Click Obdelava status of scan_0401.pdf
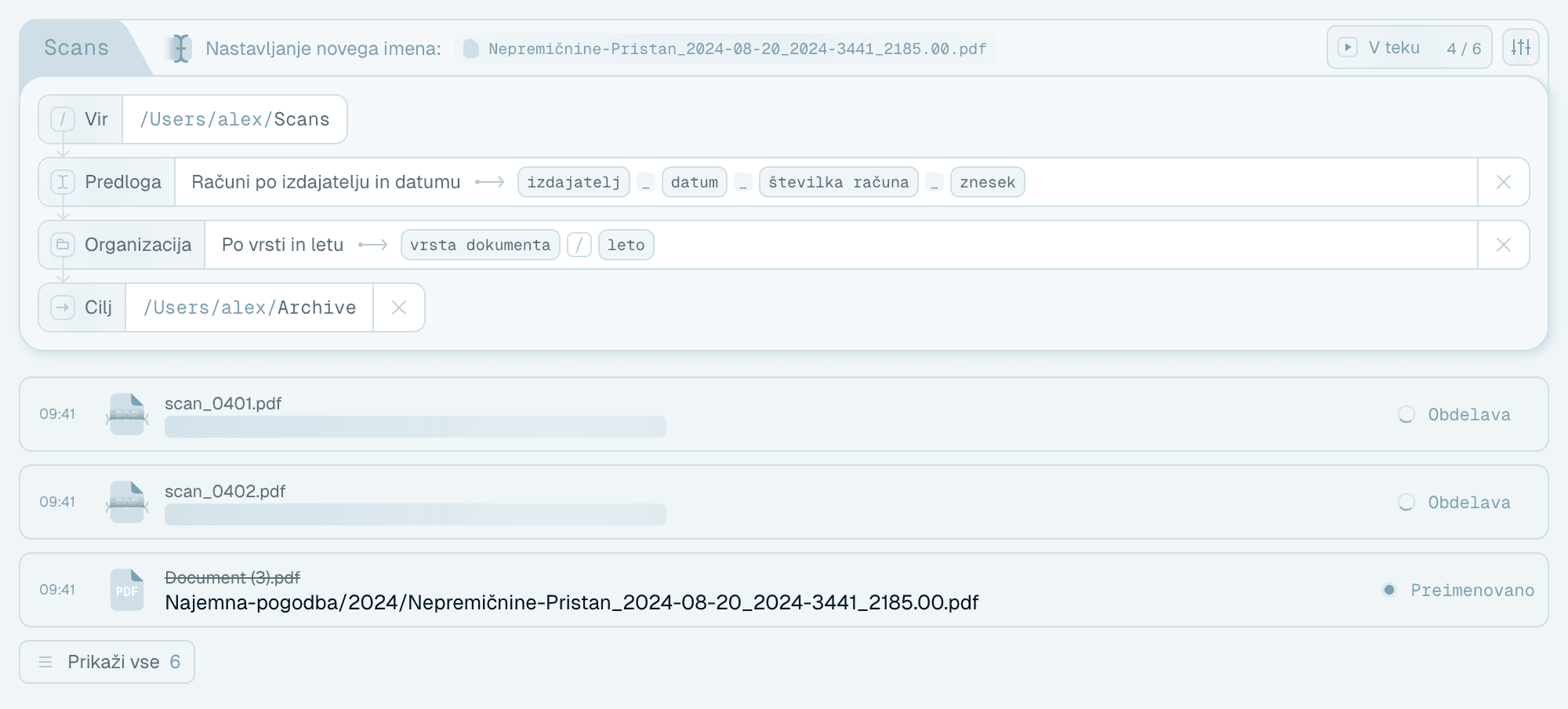1568x709 pixels. 1455,414
